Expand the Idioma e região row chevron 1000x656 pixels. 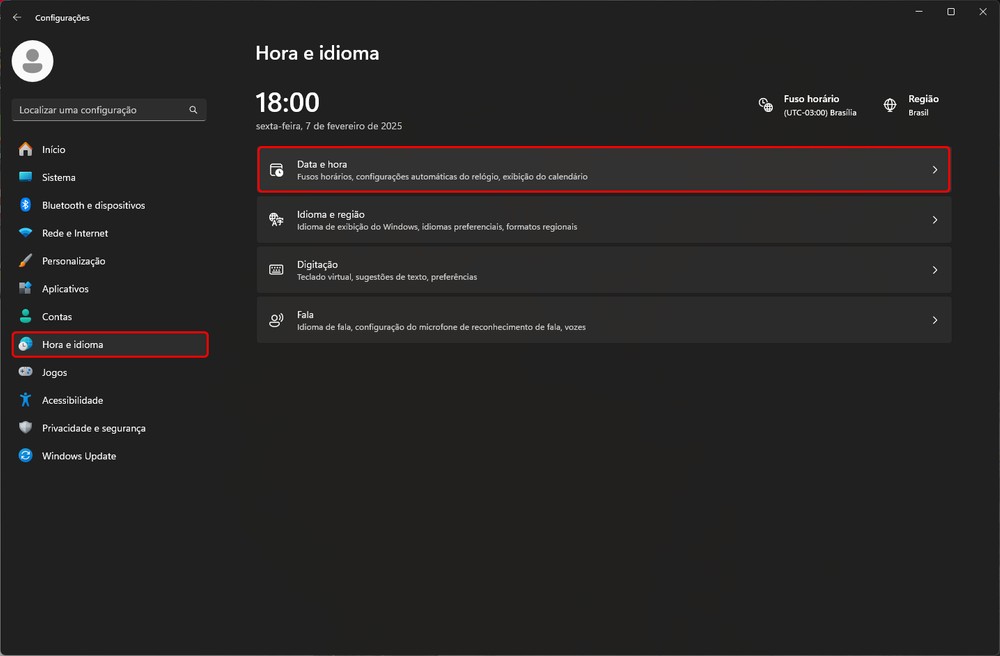click(935, 220)
